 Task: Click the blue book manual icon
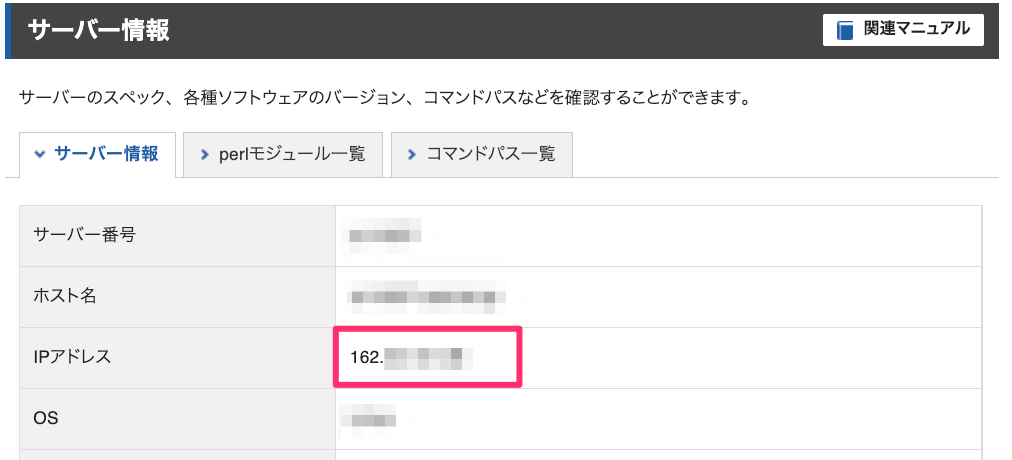(844, 30)
